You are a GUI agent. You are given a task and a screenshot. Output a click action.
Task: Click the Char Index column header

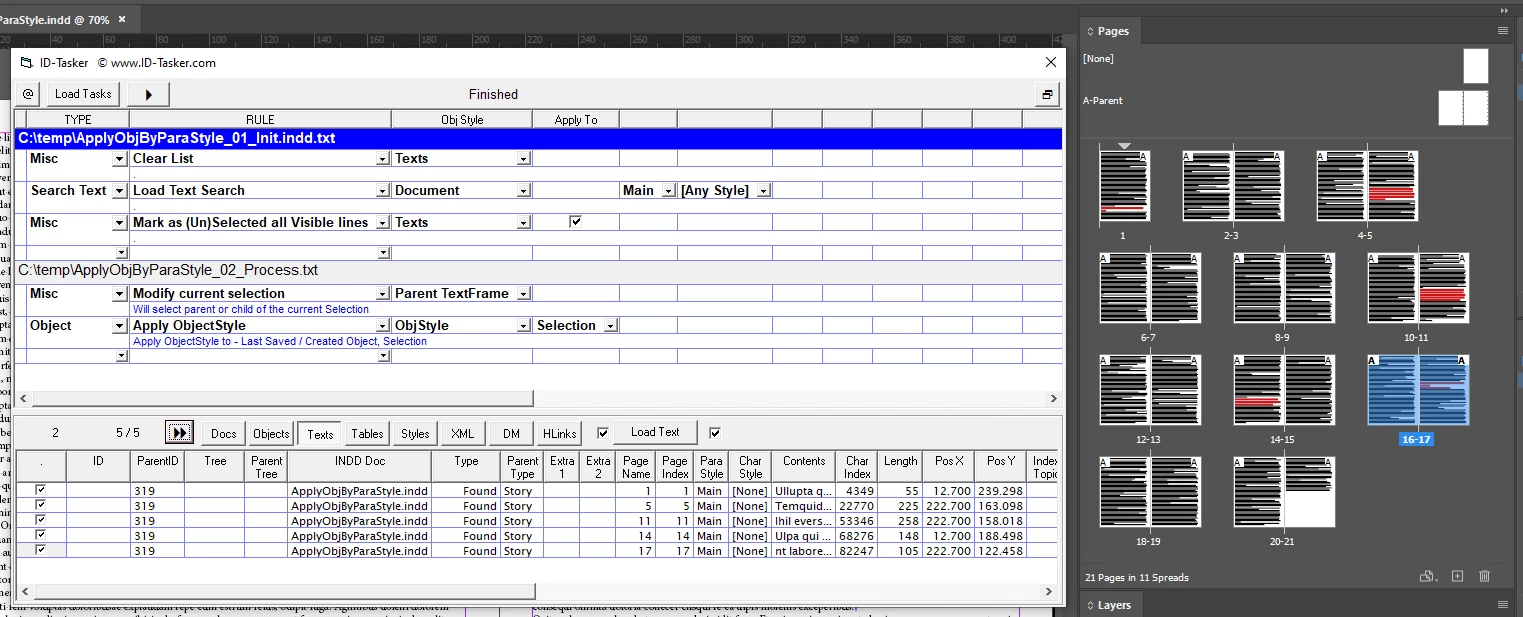pyautogui.click(x=857, y=467)
